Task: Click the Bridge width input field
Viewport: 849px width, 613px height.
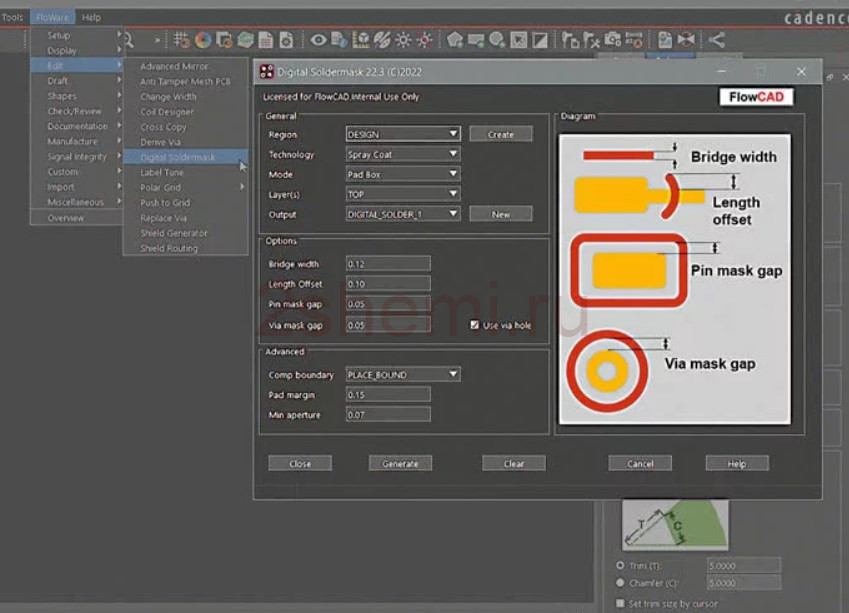Action: [x=388, y=264]
